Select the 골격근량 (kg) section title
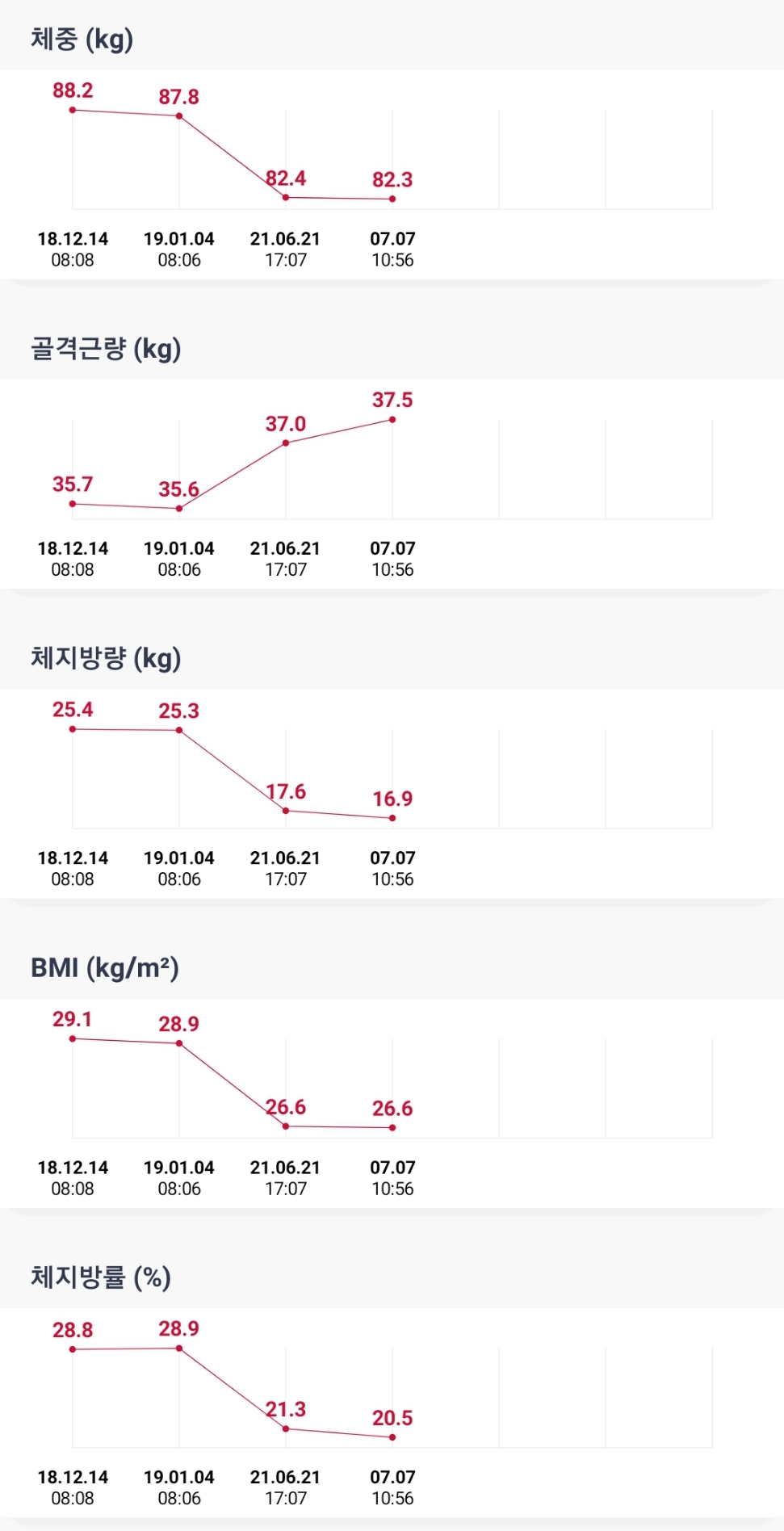 (x=106, y=349)
